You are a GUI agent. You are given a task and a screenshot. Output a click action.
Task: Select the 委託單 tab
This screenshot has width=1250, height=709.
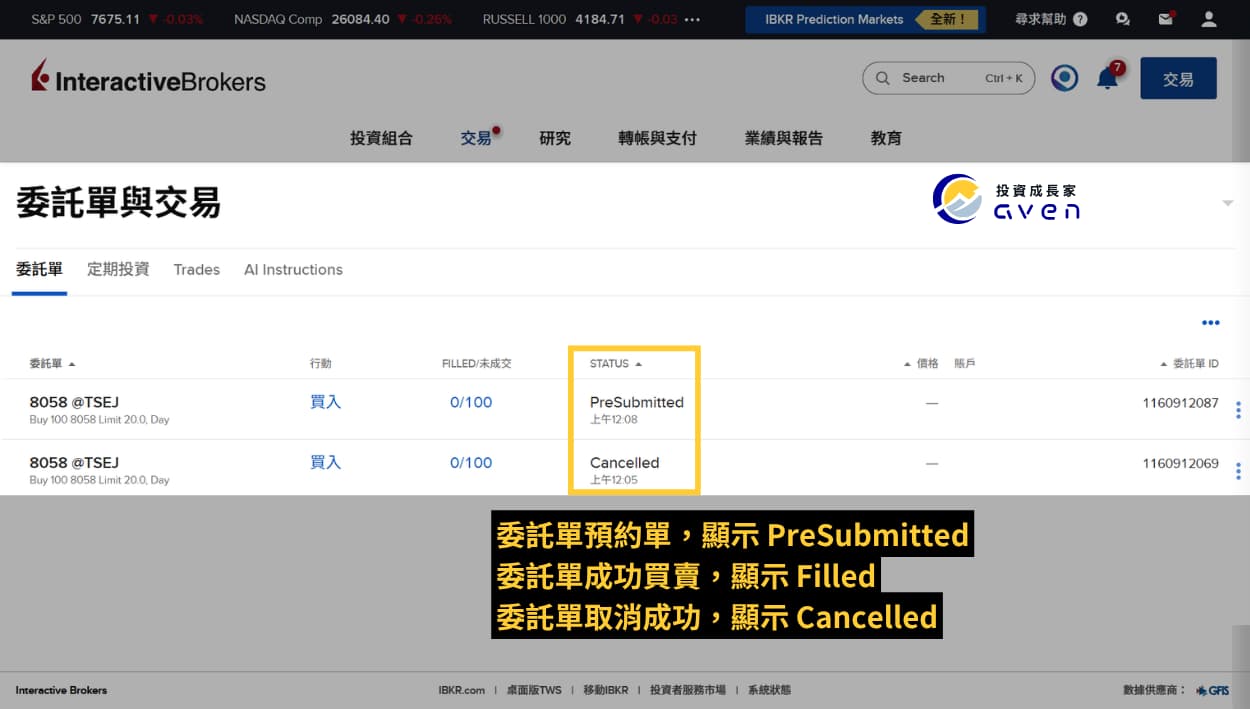[x=39, y=269]
